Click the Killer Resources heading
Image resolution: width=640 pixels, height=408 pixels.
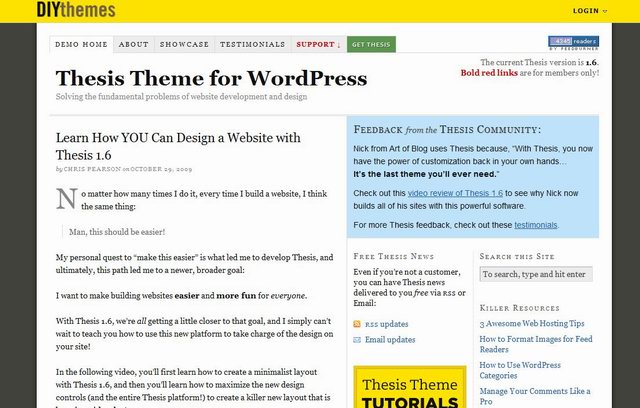520,308
